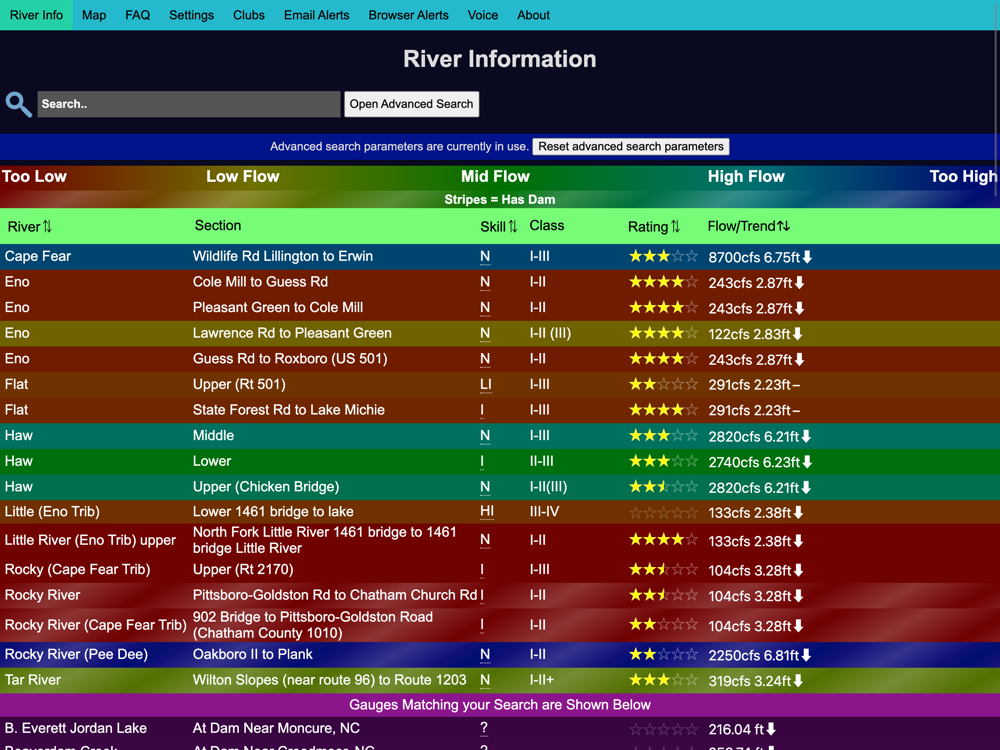
Task: Click star rating for Haw Upper (Chicken Bridge)
Action: pos(663,487)
